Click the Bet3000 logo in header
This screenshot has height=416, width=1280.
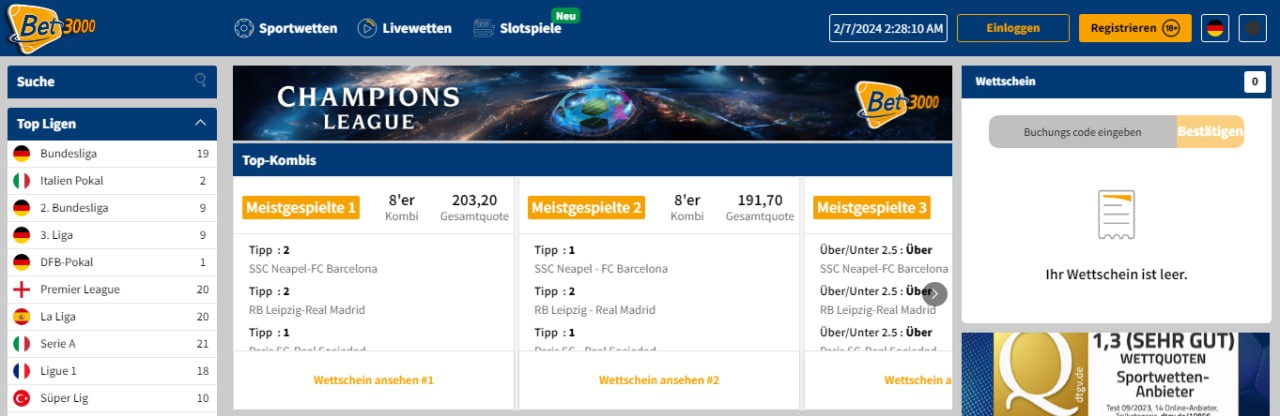53,27
